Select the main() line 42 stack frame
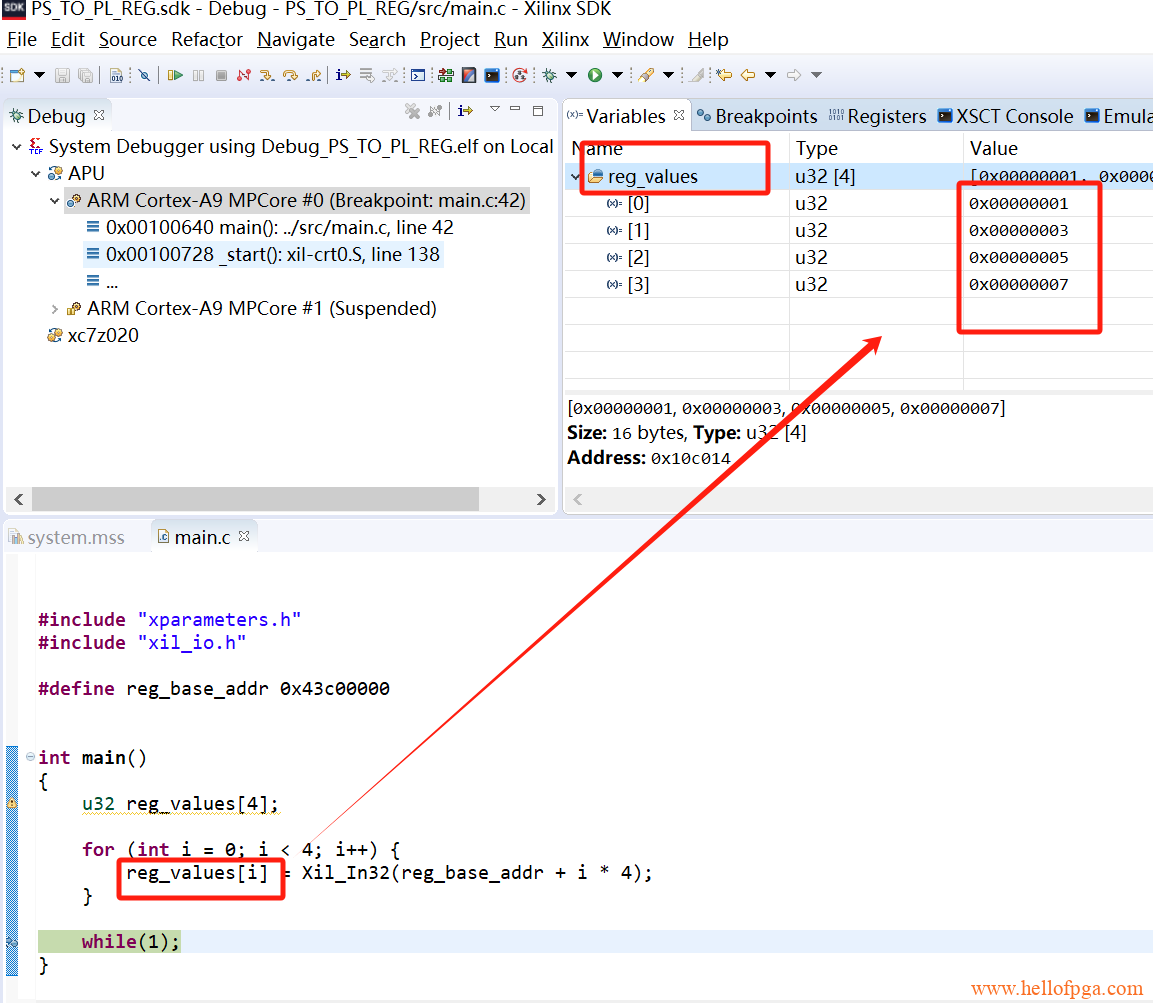The image size is (1153, 1003). tap(279, 228)
